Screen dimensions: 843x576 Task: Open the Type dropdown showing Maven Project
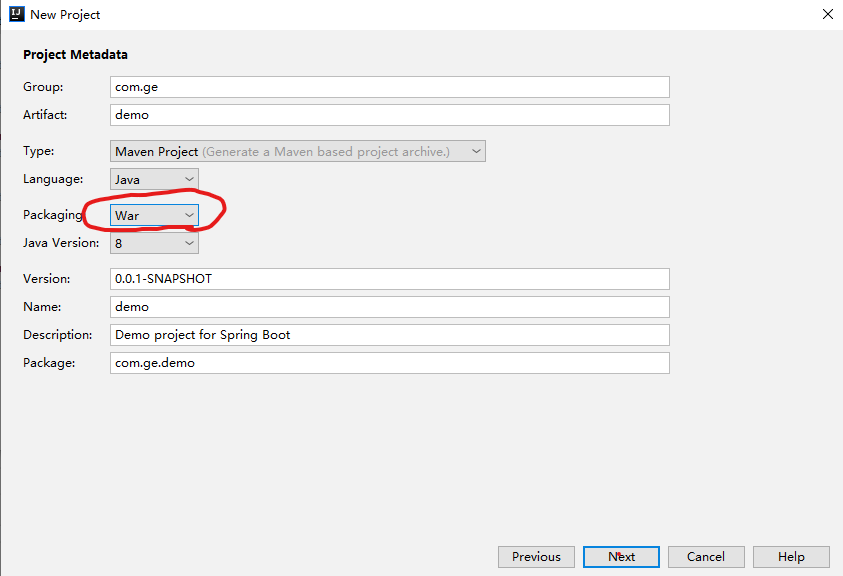point(298,151)
